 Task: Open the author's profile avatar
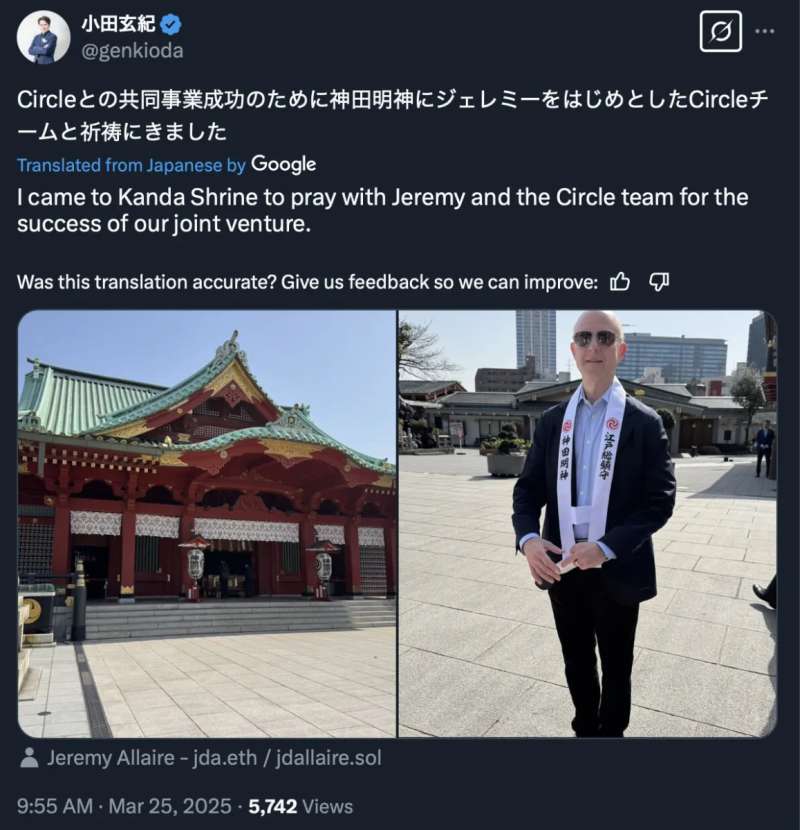pyautogui.click(x=43, y=38)
